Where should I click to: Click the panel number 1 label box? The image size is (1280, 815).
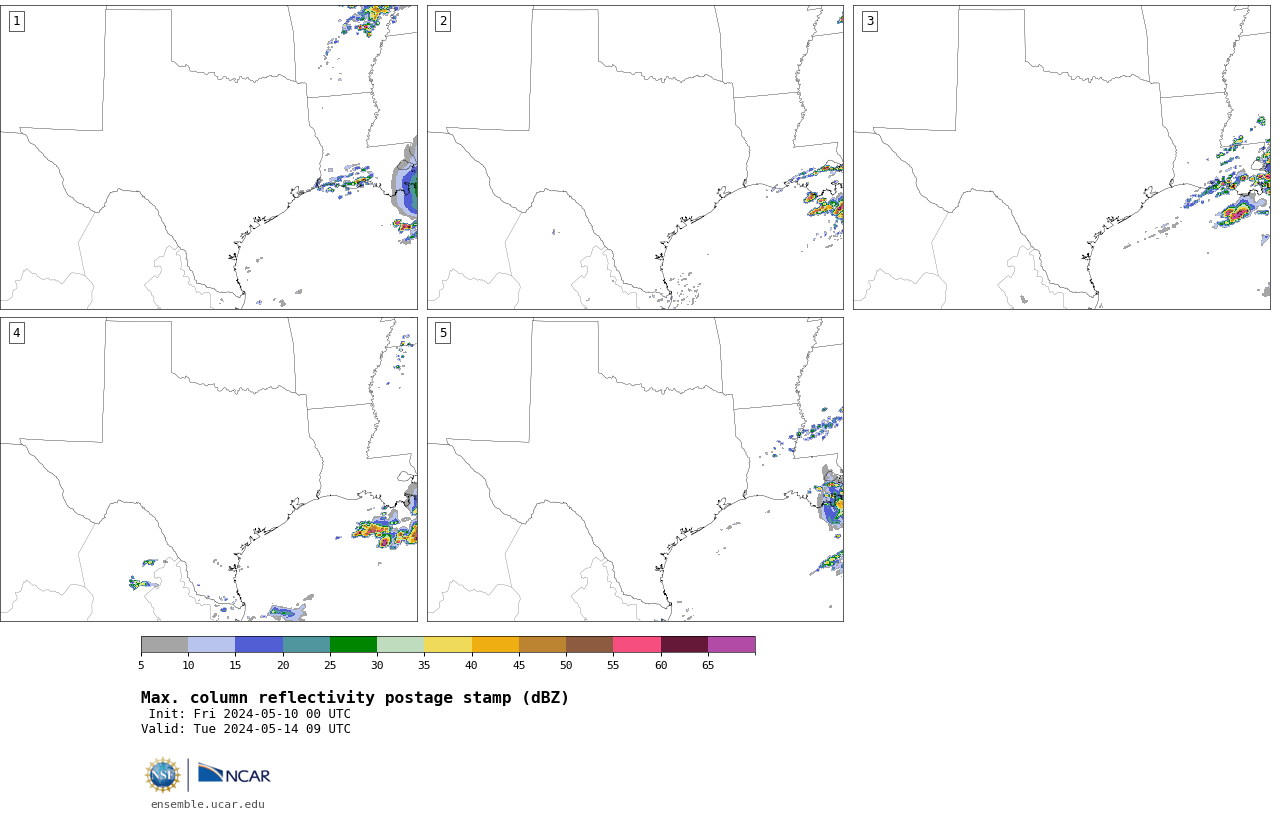tap(17, 21)
